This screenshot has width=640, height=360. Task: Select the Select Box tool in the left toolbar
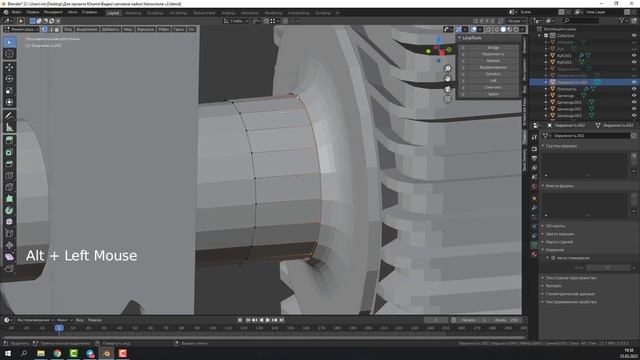pyautogui.click(x=9, y=42)
